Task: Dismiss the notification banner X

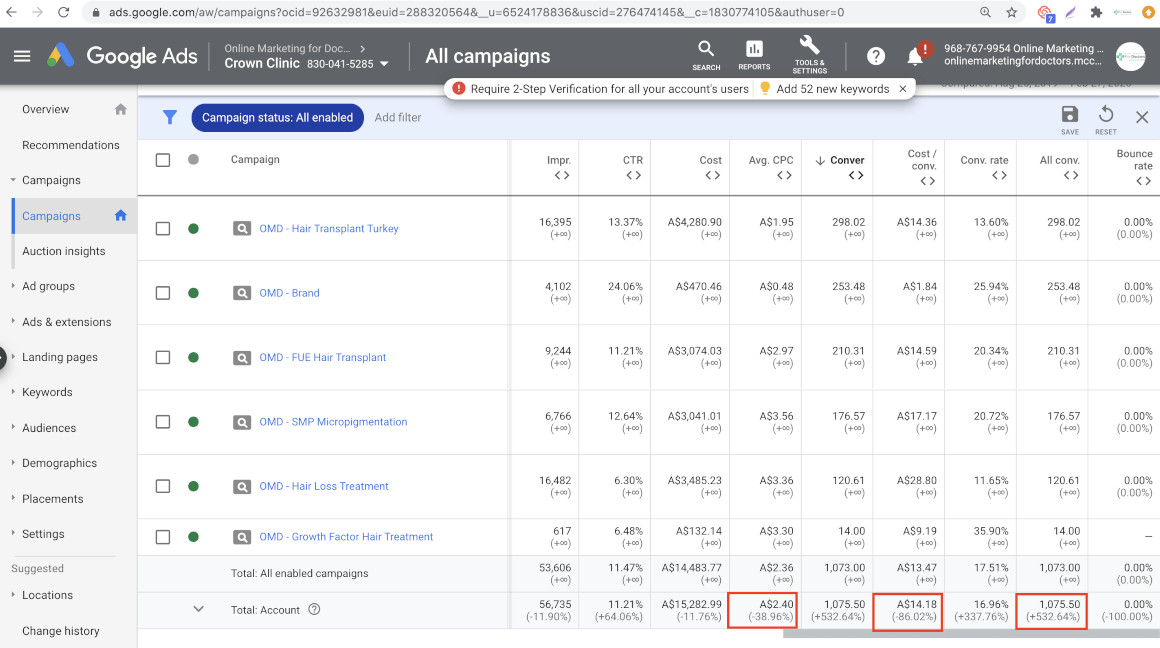Action: coord(903,89)
